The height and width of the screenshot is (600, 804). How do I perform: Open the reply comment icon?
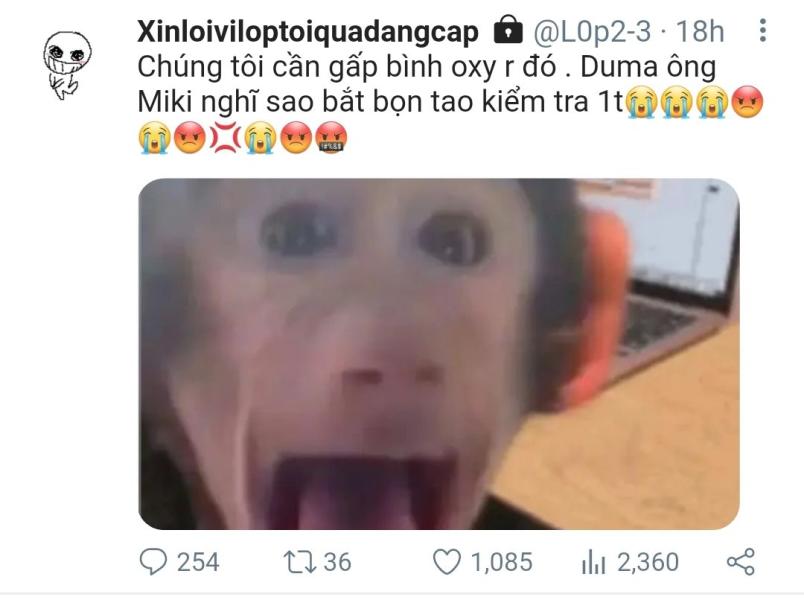[x=153, y=562]
